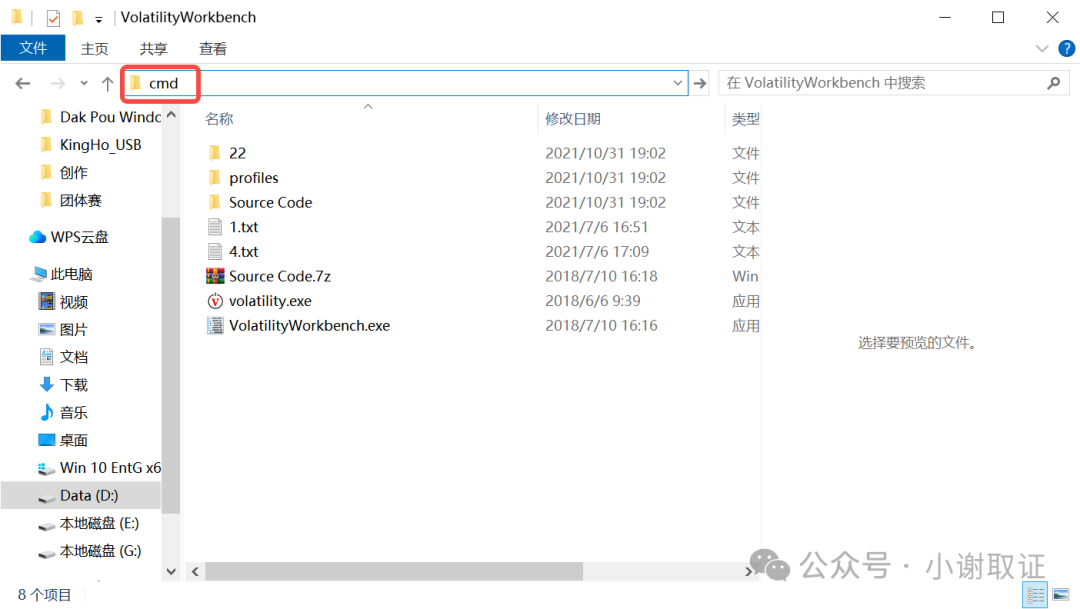Open 文档 library in sidebar
1080x609 pixels.
coord(74,357)
